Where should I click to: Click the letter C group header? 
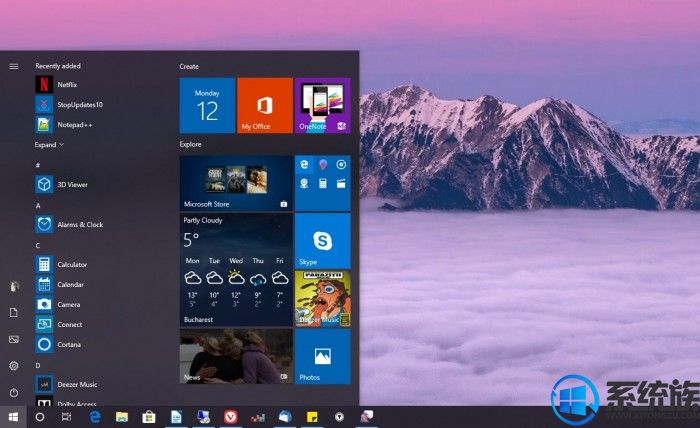(x=38, y=245)
